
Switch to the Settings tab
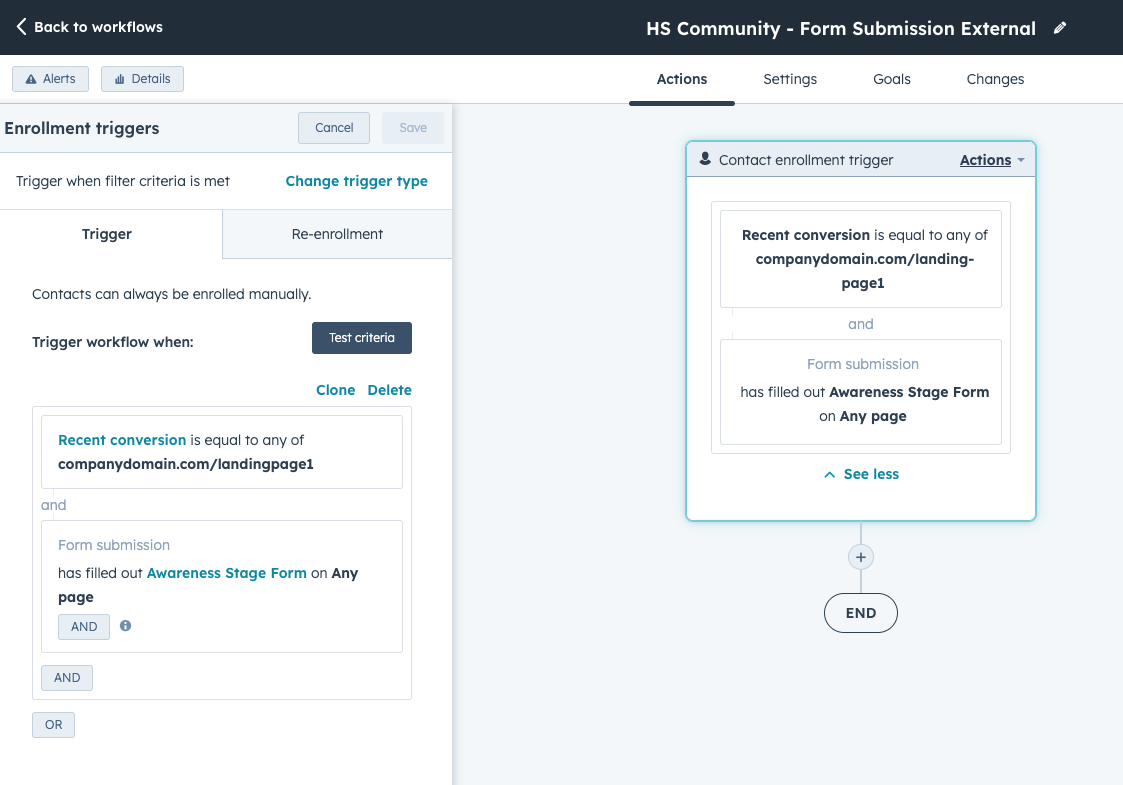click(x=790, y=79)
